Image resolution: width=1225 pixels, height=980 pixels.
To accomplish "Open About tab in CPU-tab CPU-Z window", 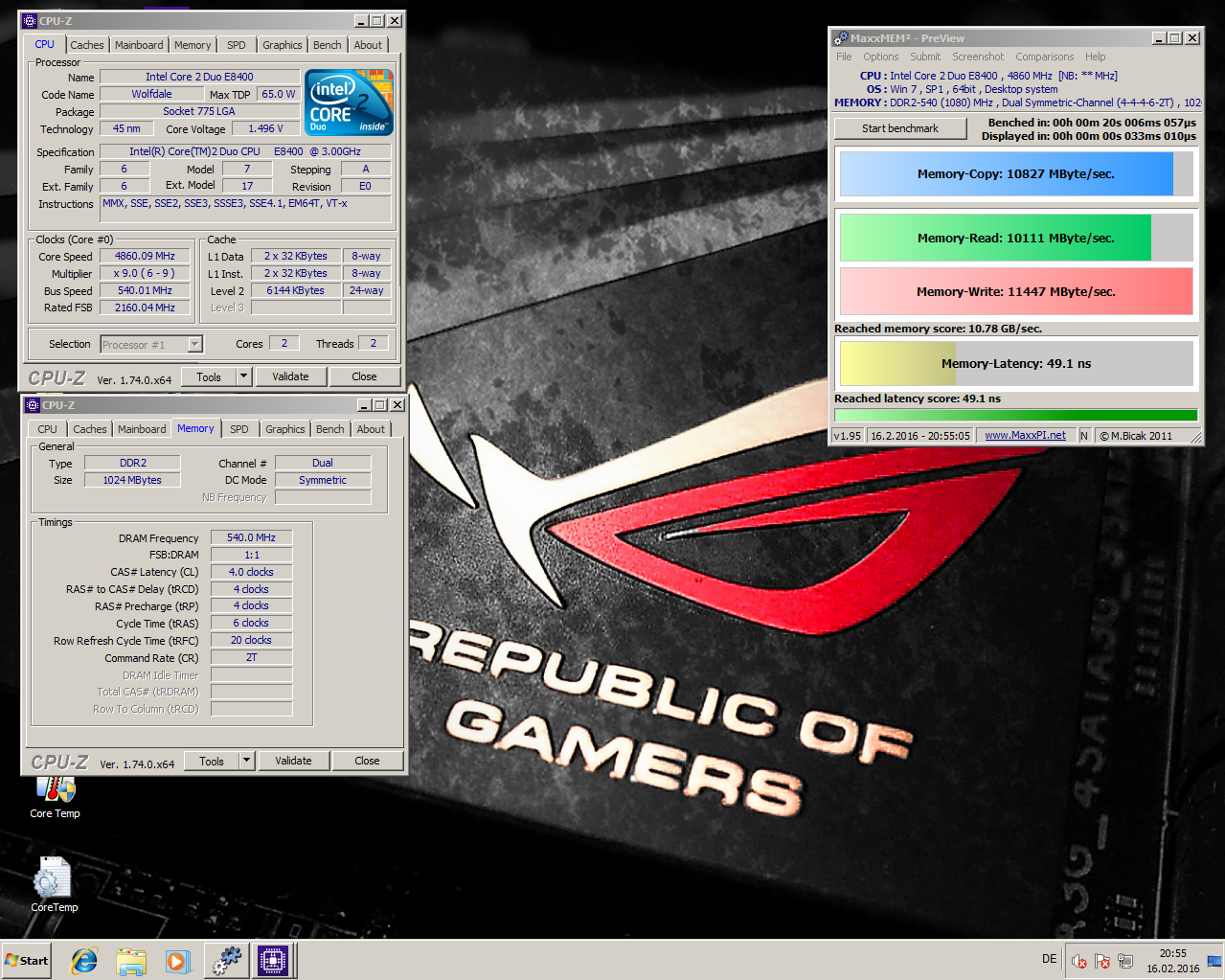I will click(368, 45).
